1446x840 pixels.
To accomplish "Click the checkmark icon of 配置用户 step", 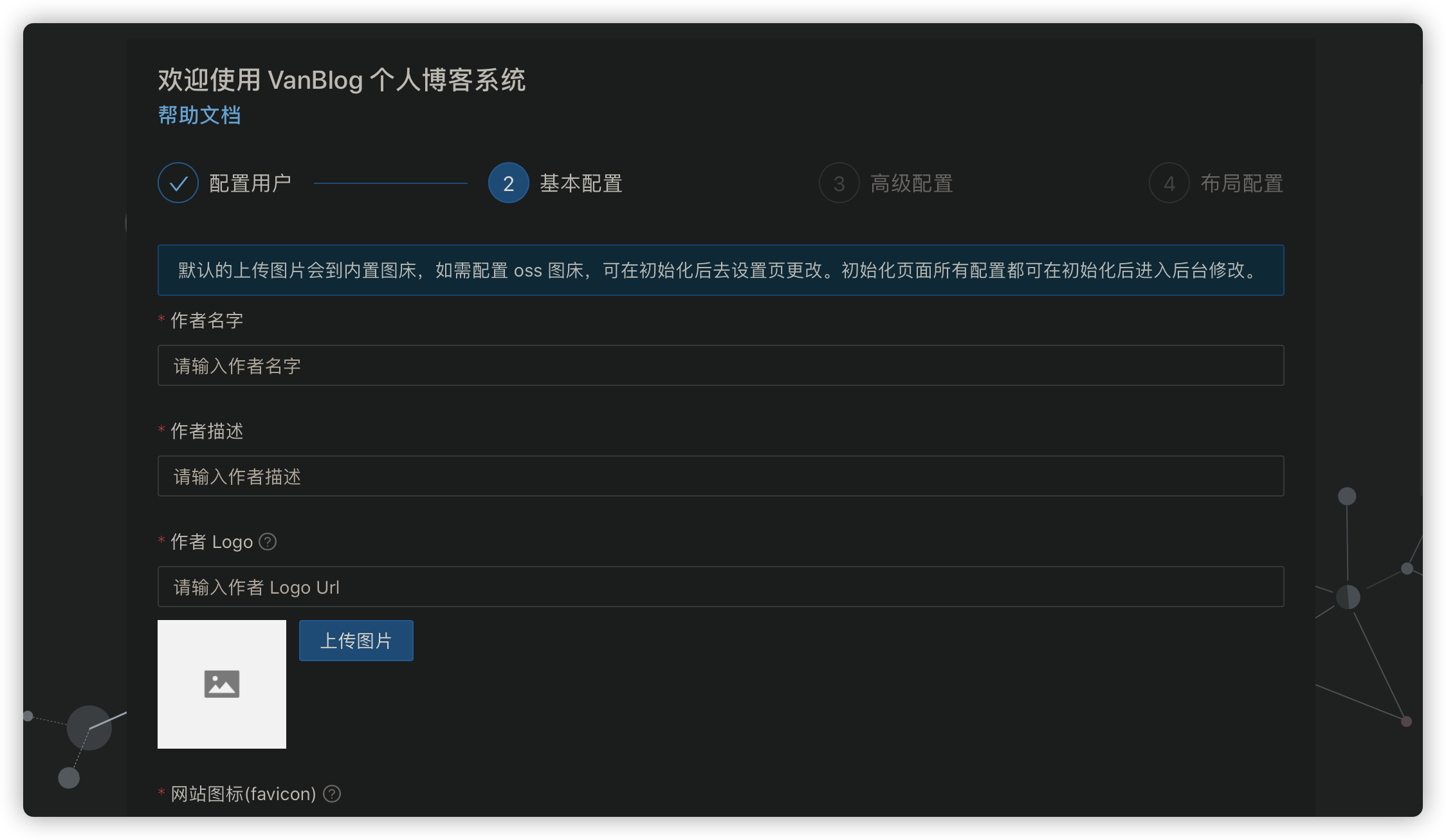I will tap(178, 183).
